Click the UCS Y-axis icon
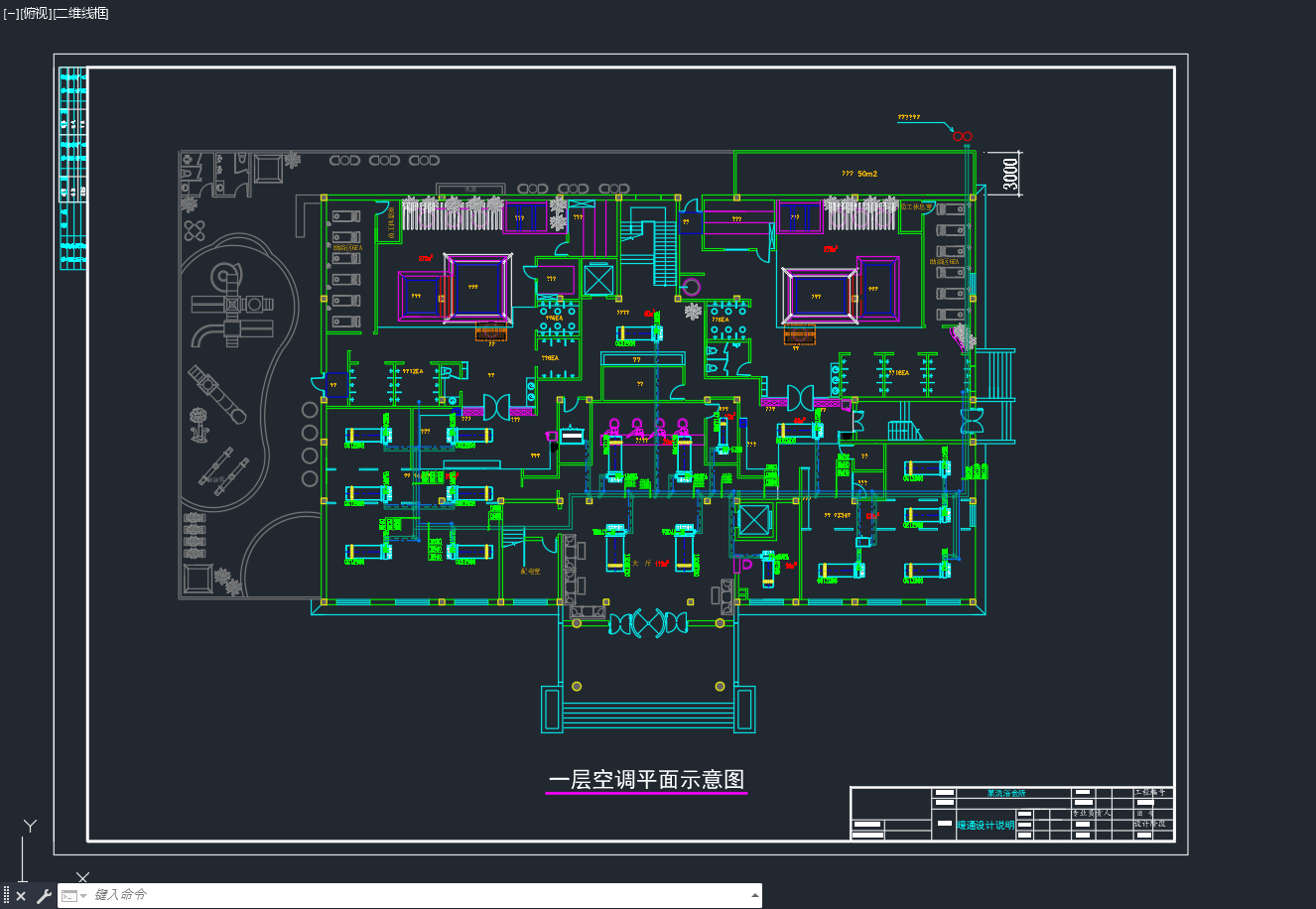 click(31, 826)
